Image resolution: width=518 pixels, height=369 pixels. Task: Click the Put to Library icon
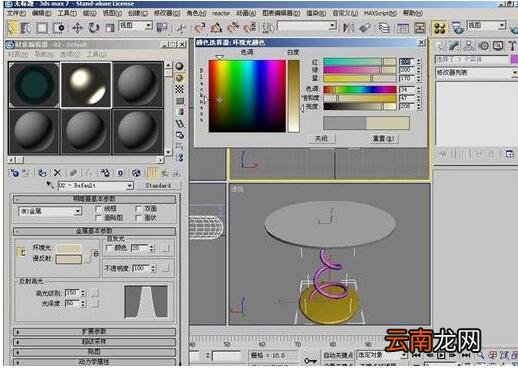[x=105, y=173]
